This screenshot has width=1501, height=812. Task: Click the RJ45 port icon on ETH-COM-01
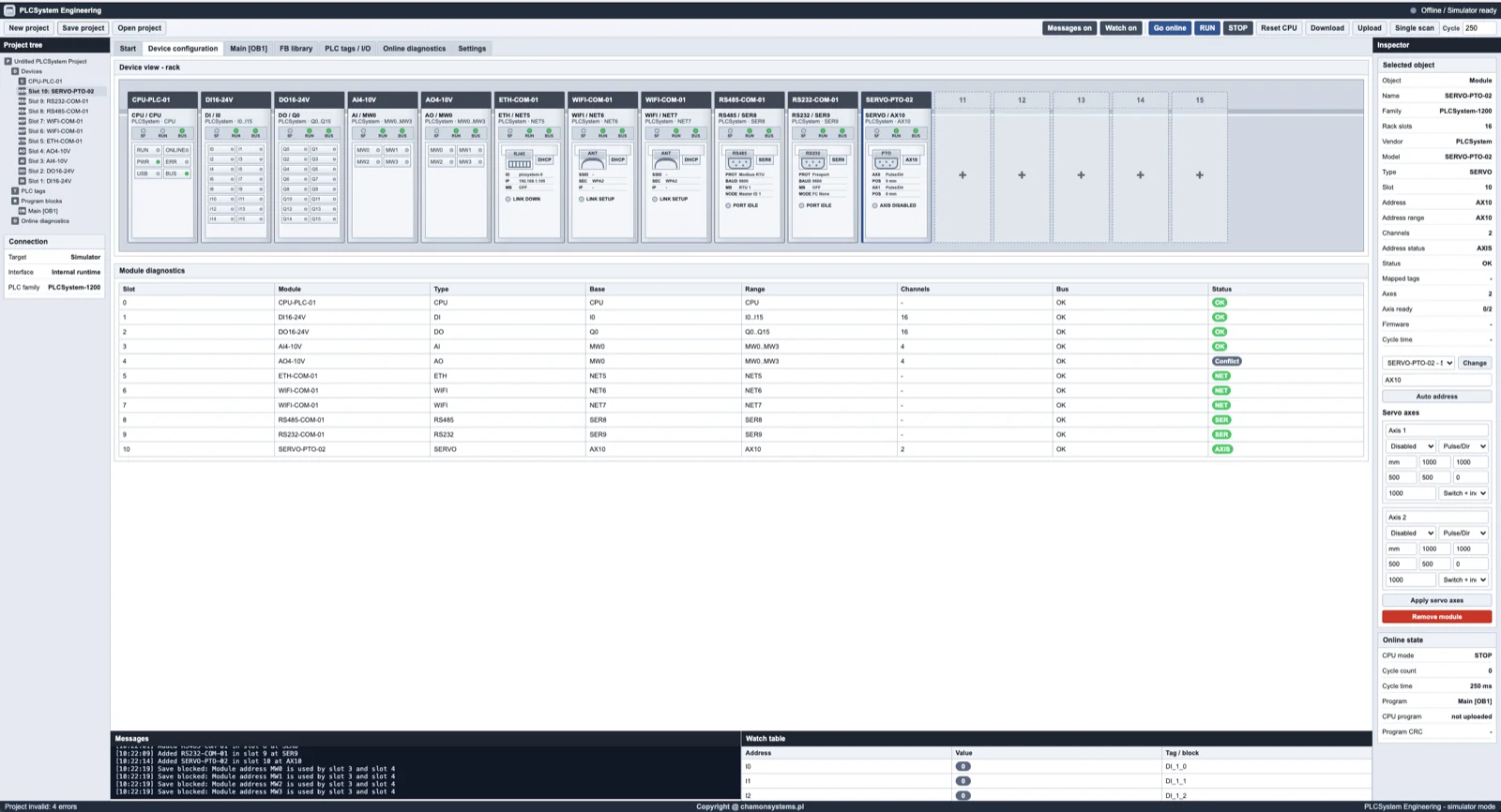tap(519, 160)
